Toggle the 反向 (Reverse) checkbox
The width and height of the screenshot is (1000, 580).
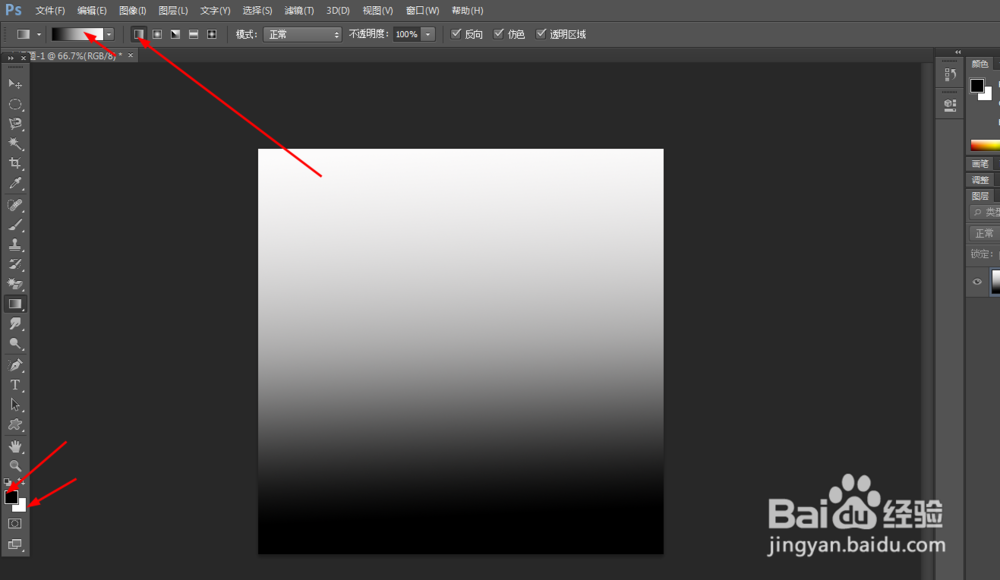455,34
